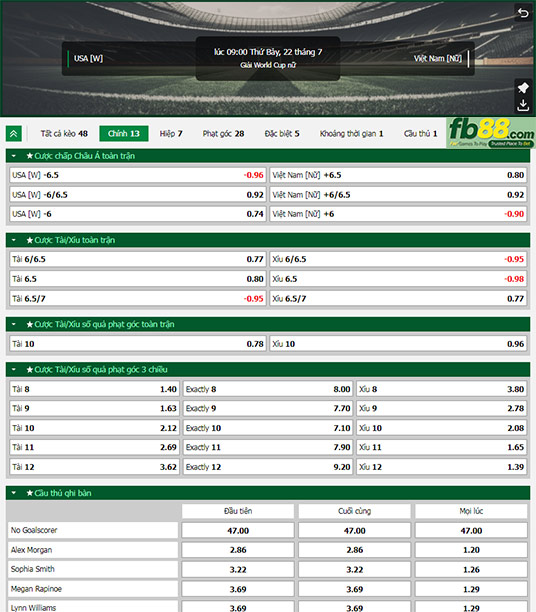This screenshot has height=612, width=536.
Task: Select Tất cả kèo 48 tab
Action: pos(64,133)
